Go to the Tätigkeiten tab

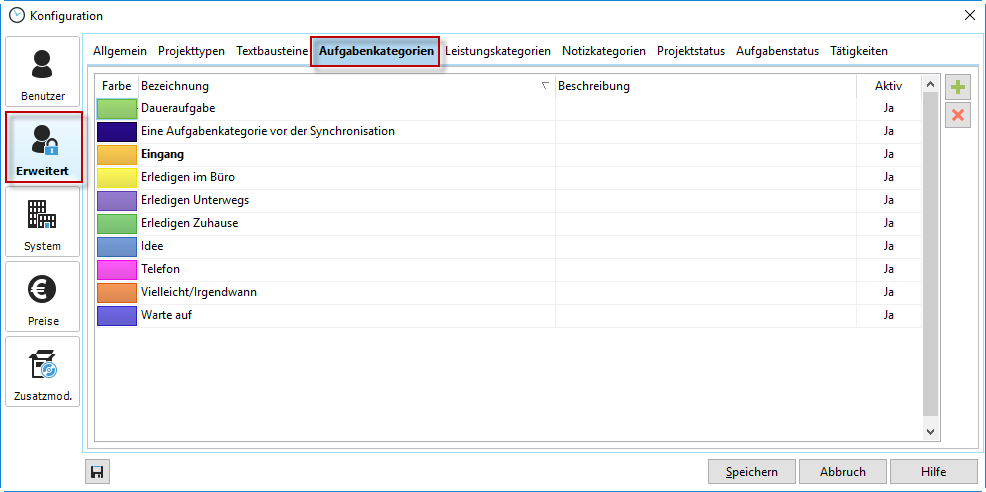click(858, 51)
